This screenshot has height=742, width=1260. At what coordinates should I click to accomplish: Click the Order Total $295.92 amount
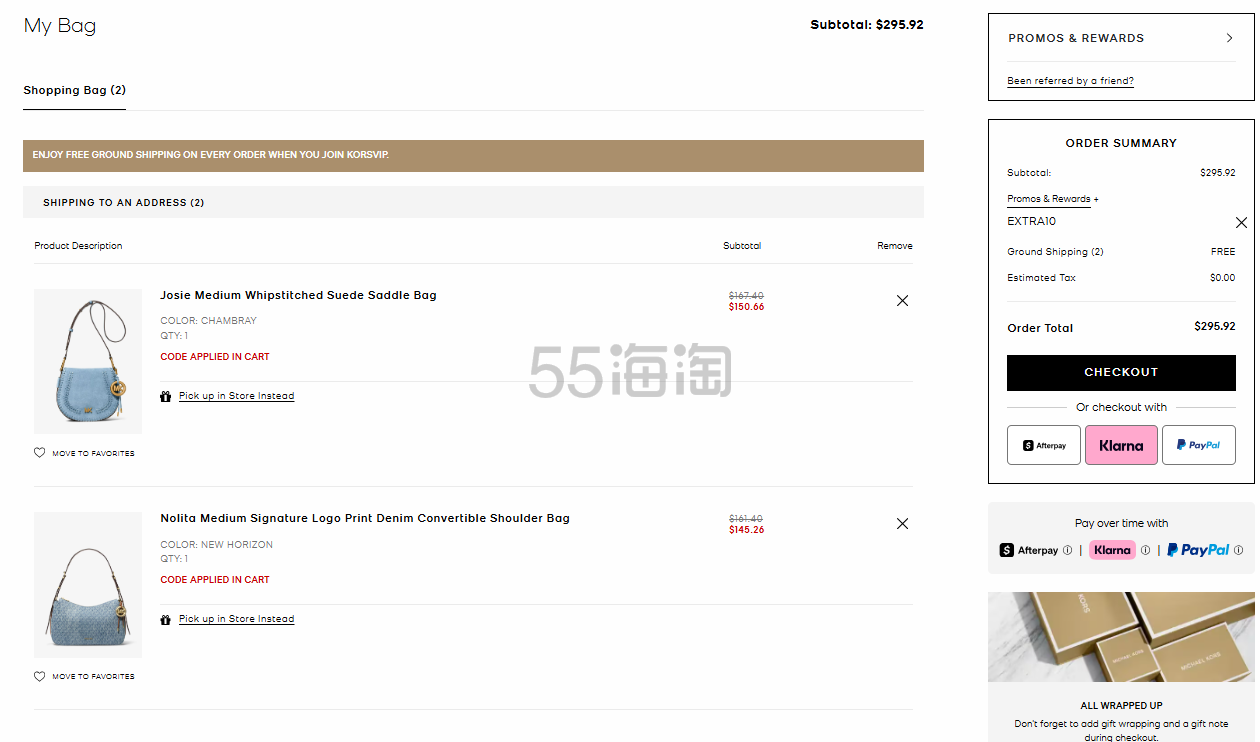tap(1215, 326)
